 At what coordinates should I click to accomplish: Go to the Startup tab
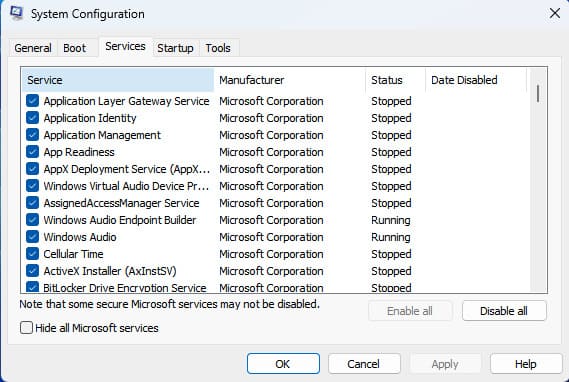coord(175,48)
